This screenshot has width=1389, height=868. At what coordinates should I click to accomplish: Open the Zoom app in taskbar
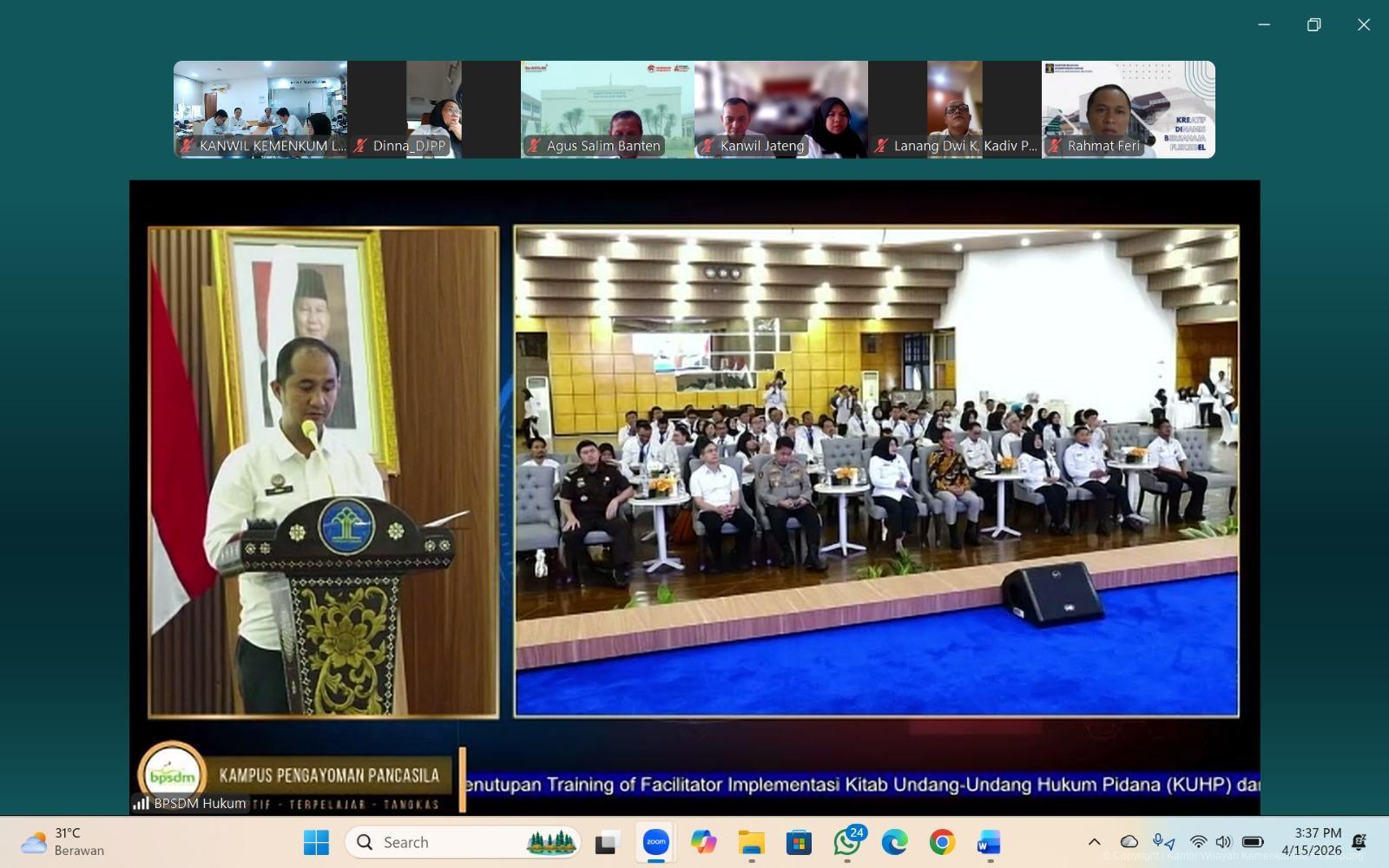click(656, 842)
